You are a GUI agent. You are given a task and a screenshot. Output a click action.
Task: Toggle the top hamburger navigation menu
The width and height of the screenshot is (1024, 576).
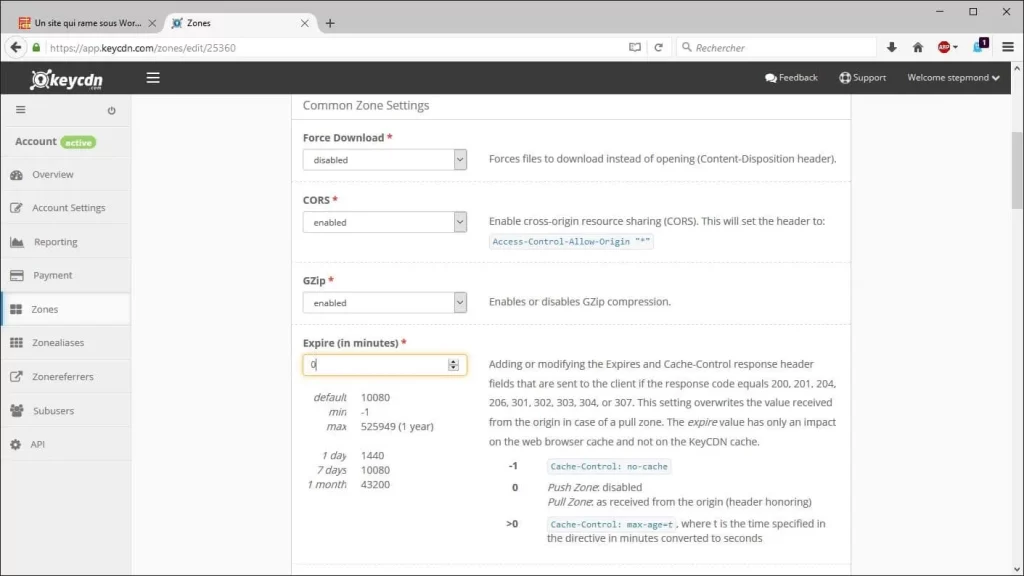153,78
